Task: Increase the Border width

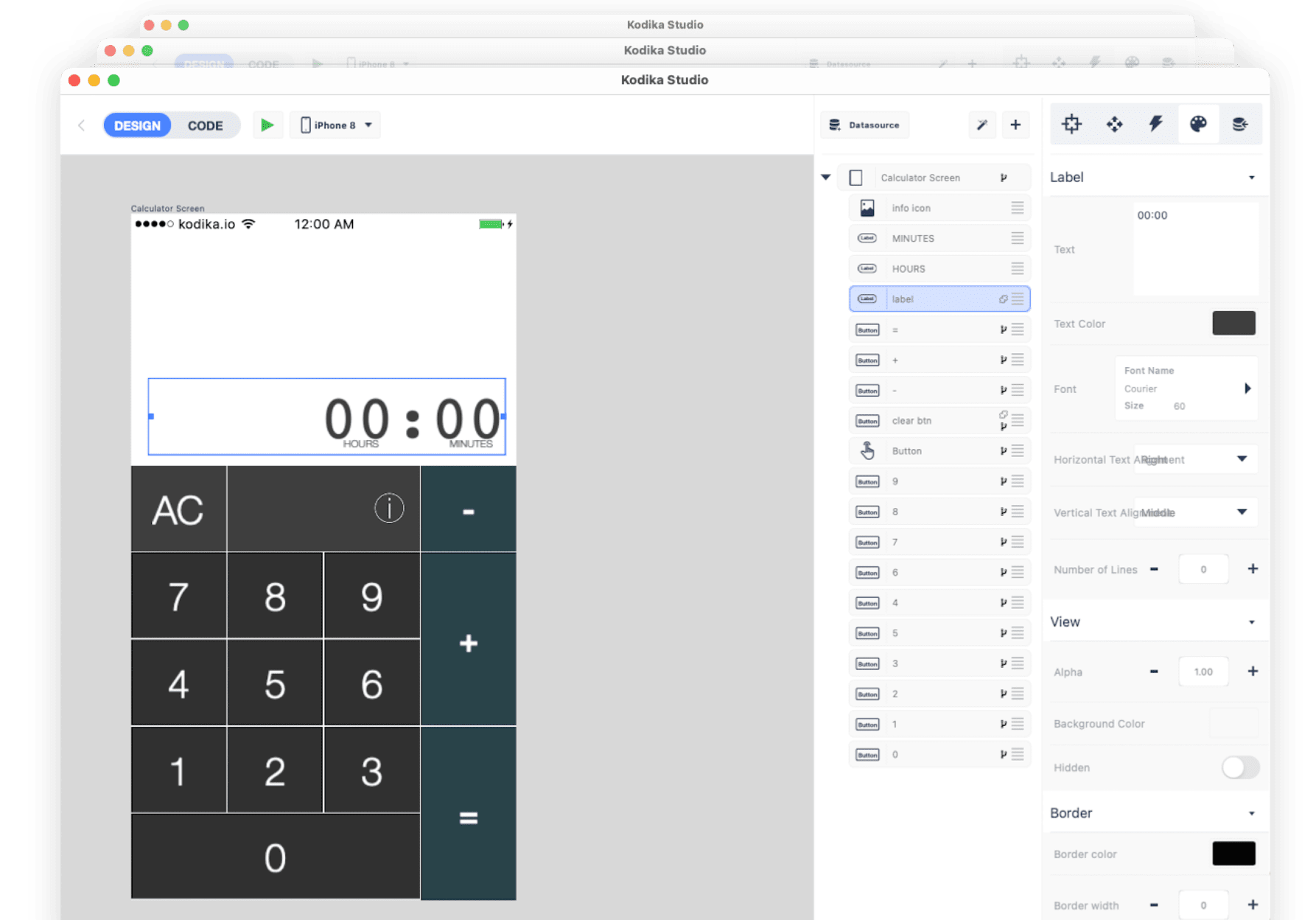Action: click(1253, 905)
